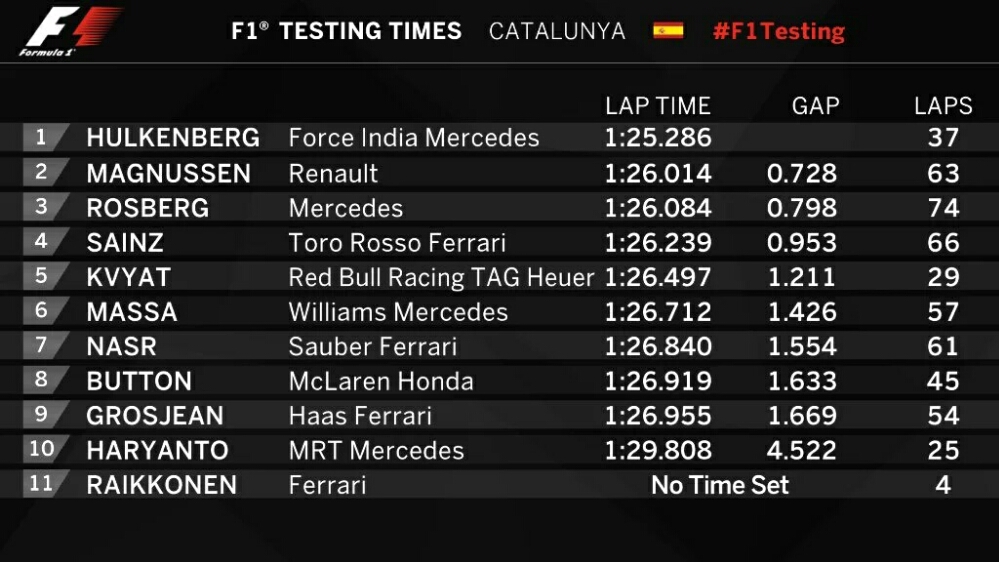
Task: Click position 1 badge for Hulkenberg
Action: point(42,137)
